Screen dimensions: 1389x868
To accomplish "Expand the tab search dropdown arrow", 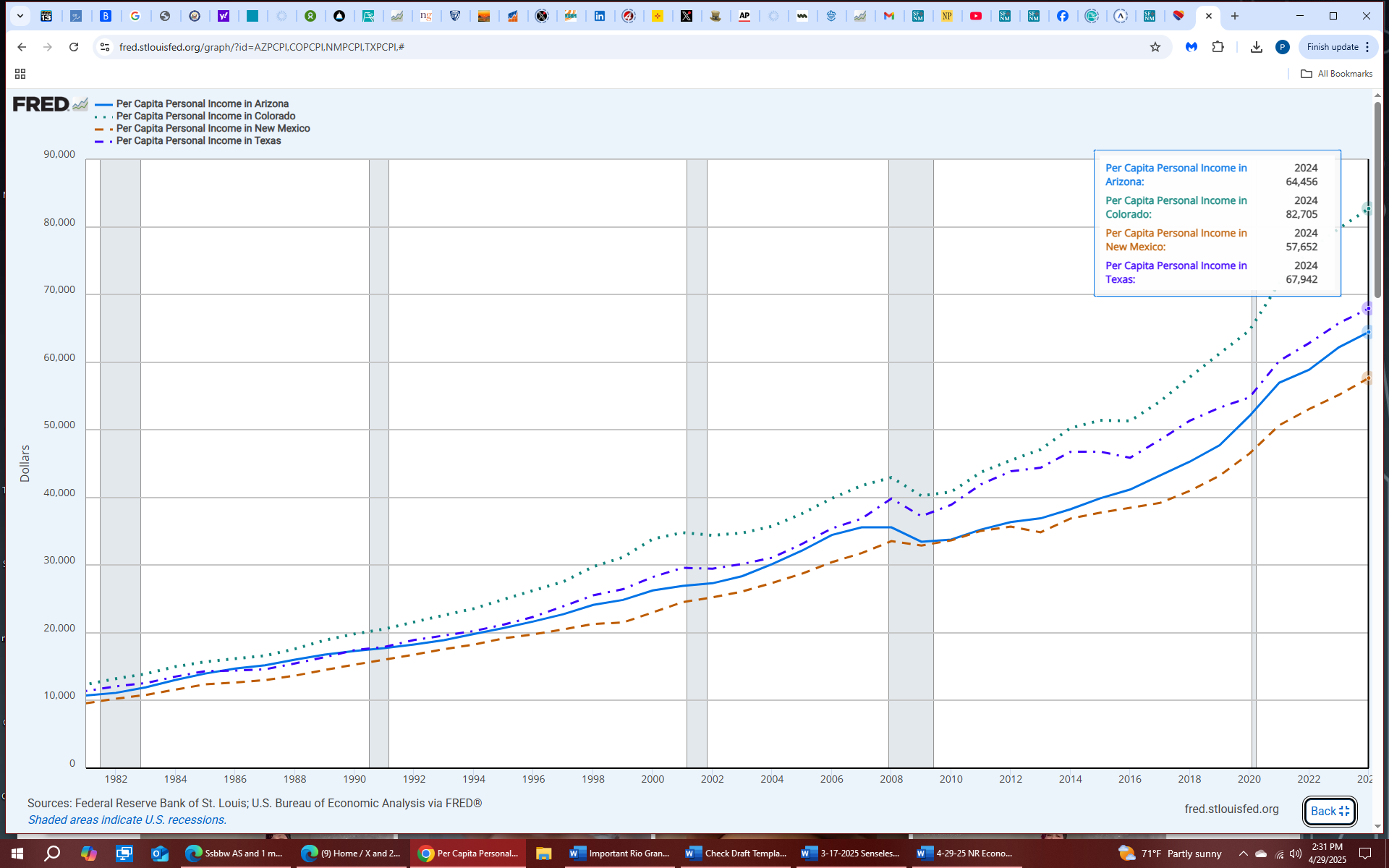I will pyautogui.click(x=20, y=16).
